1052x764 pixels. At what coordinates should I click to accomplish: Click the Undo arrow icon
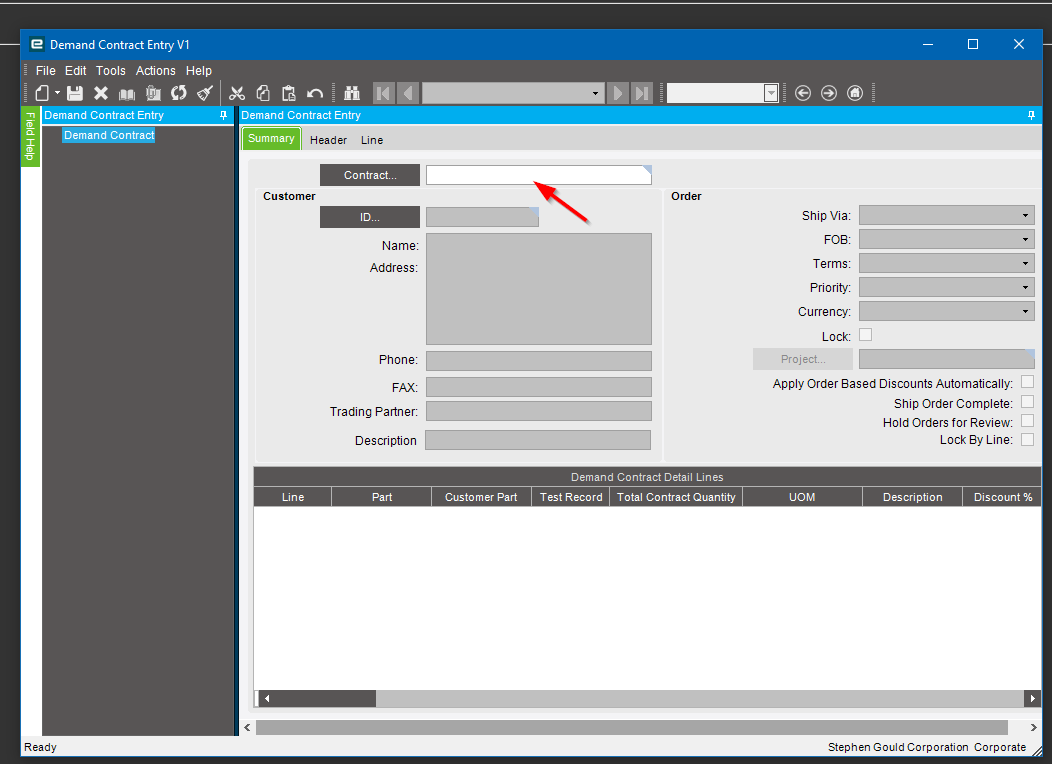(315, 93)
